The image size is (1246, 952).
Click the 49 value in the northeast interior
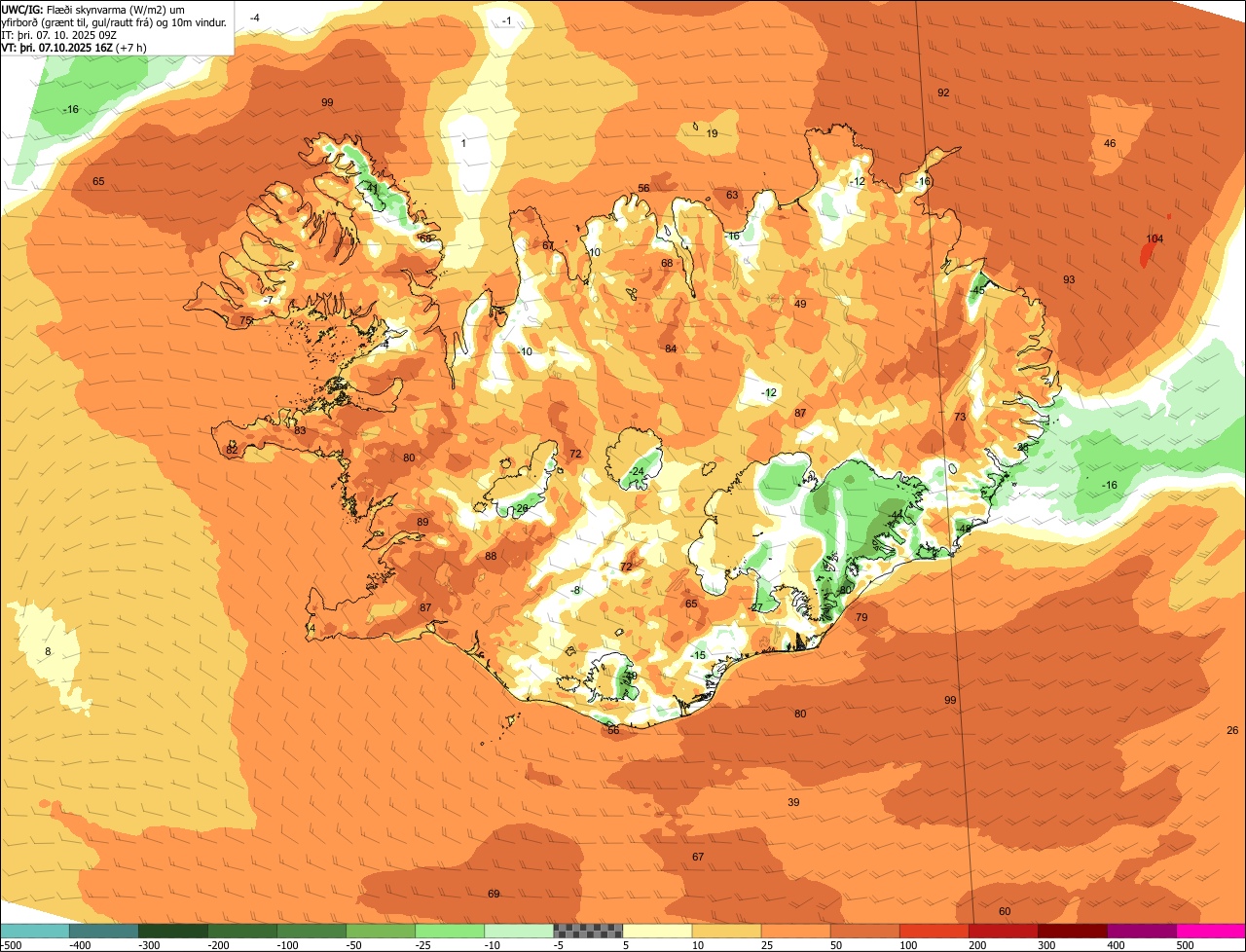(800, 304)
